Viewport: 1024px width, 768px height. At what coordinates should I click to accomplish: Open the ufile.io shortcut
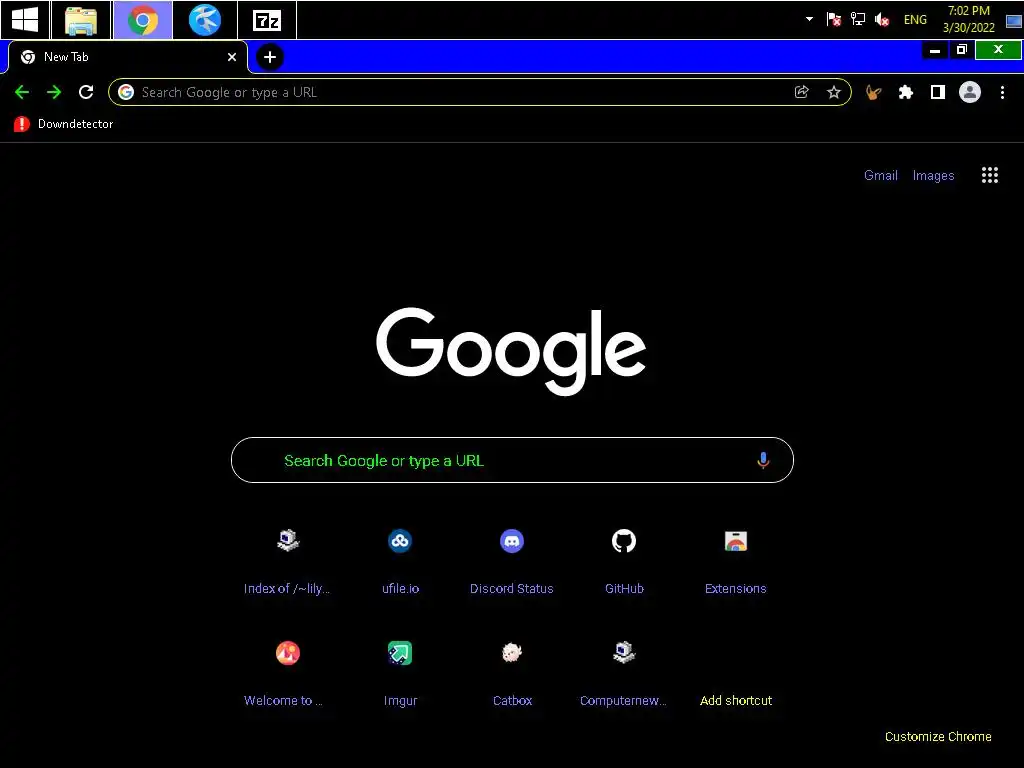click(x=400, y=560)
